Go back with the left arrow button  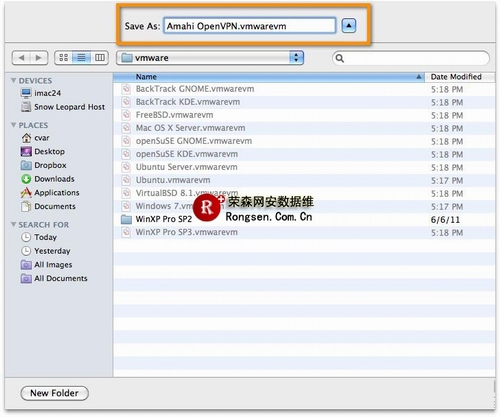21,58
